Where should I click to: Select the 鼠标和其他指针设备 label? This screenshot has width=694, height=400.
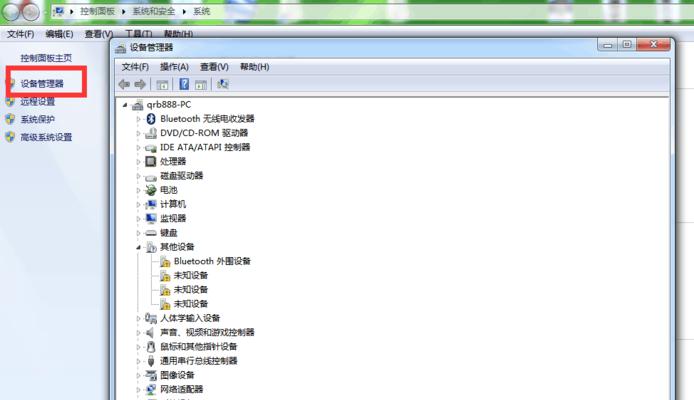199,346
